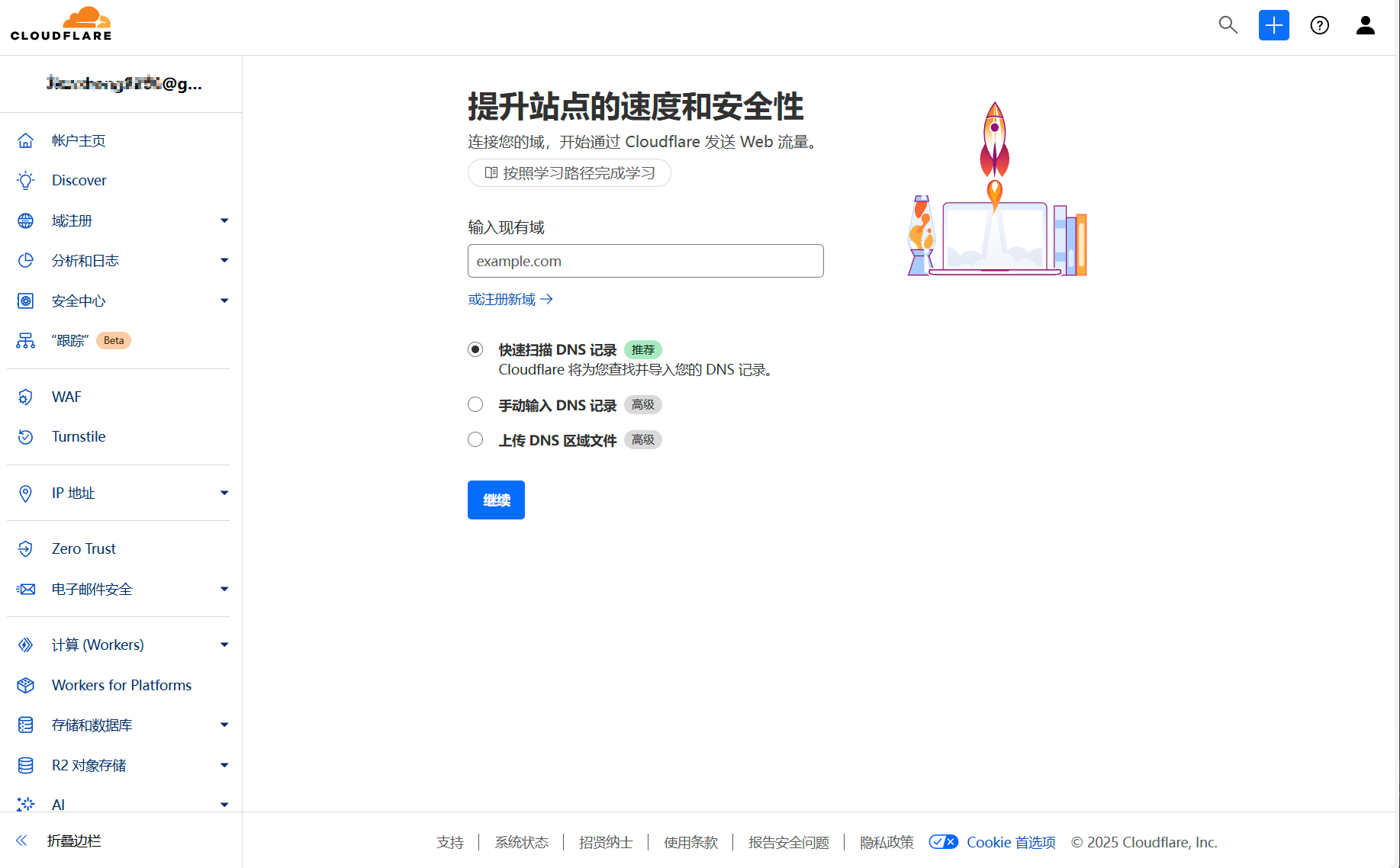
Task: Select 上传 DNS 区域文件 radio option
Action: 475,439
